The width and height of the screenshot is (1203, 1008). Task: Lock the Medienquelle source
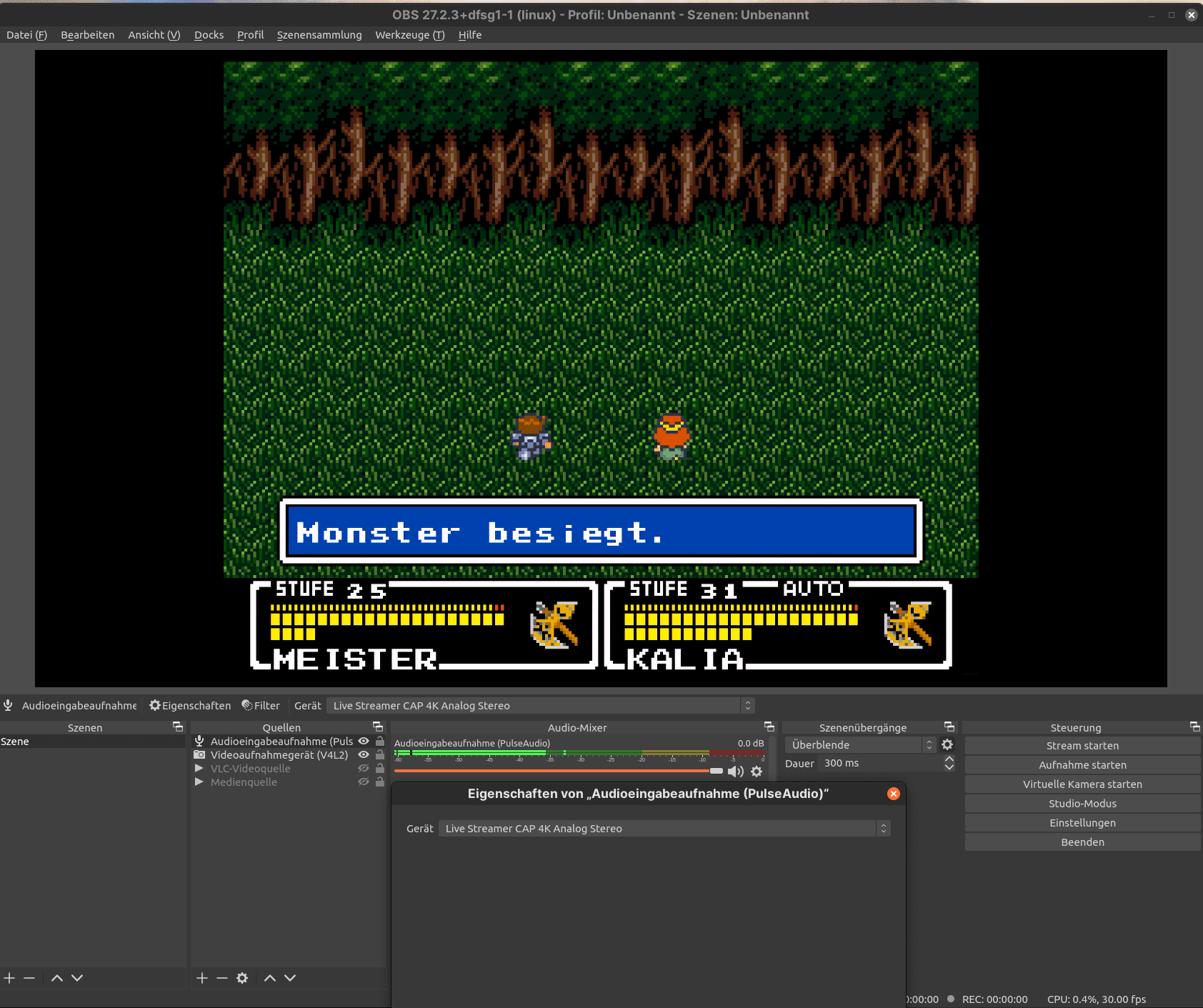(x=380, y=782)
